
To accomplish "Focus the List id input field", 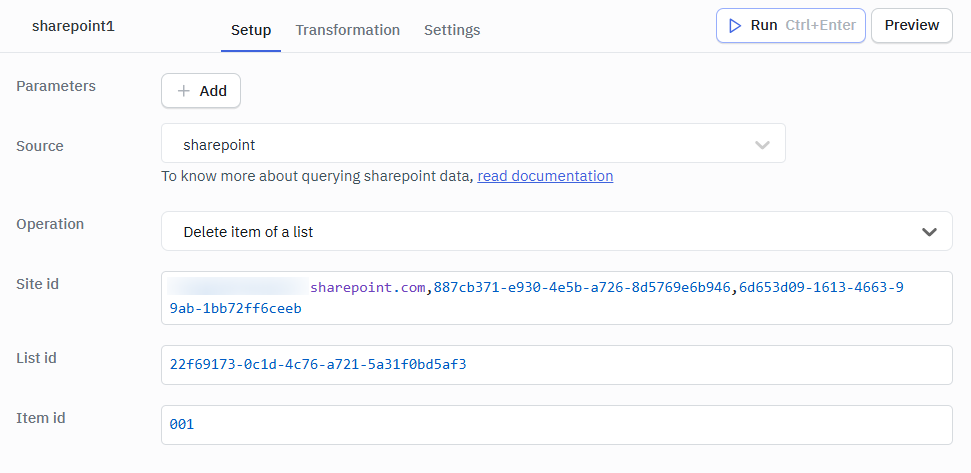I will coord(557,365).
